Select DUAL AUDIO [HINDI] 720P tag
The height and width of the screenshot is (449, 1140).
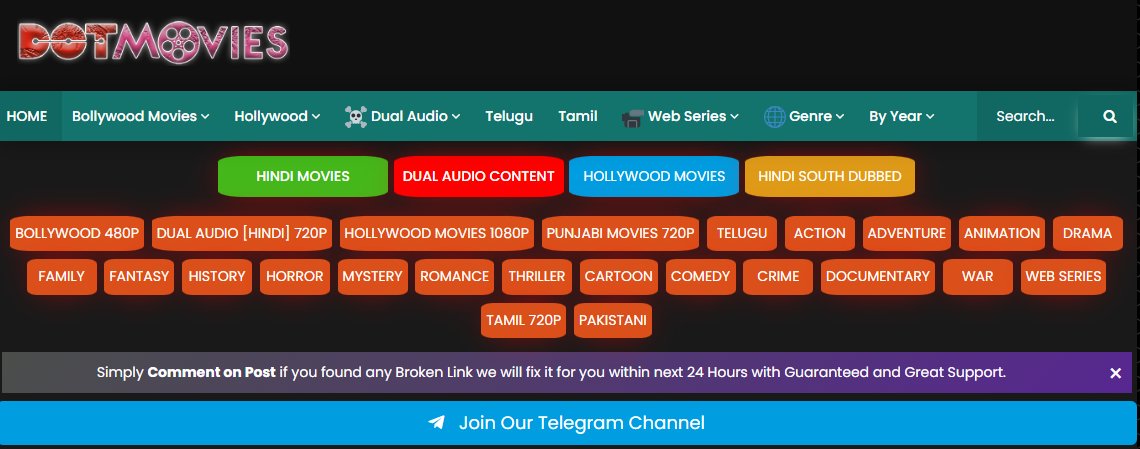pyautogui.click(x=242, y=233)
